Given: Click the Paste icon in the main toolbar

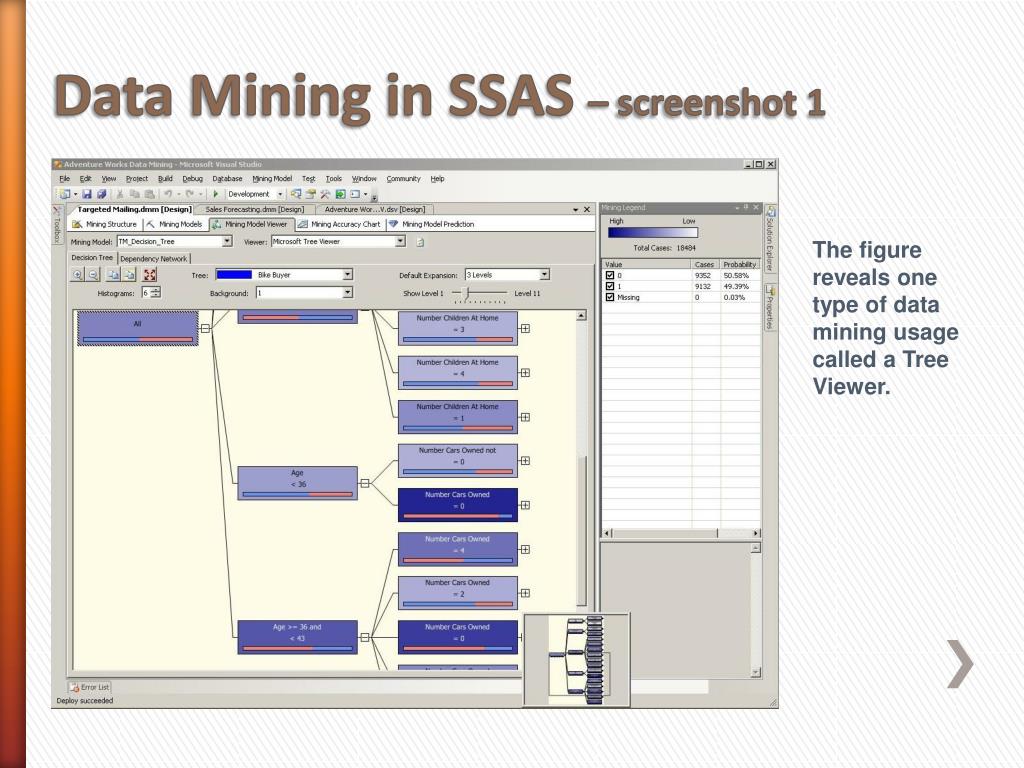Looking at the screenshot, I should (149, 194).
